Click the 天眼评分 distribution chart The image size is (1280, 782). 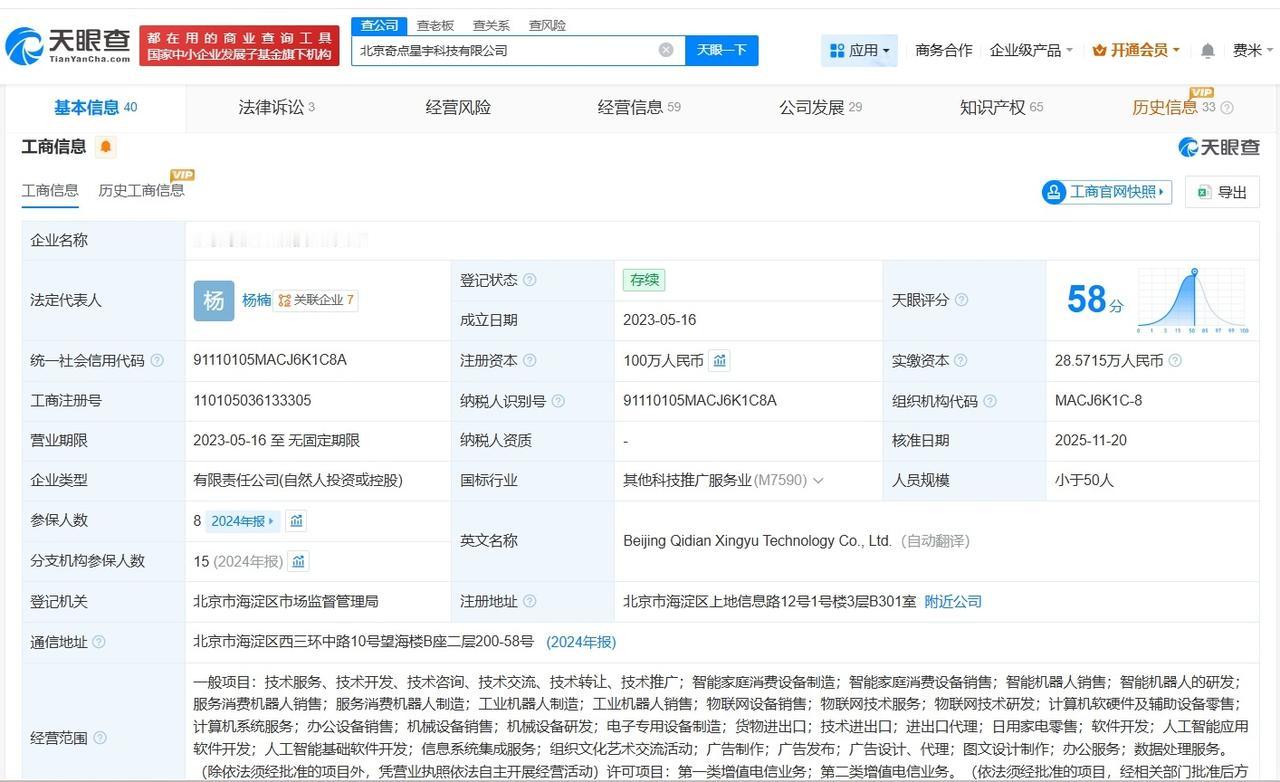click(1193, 300)
